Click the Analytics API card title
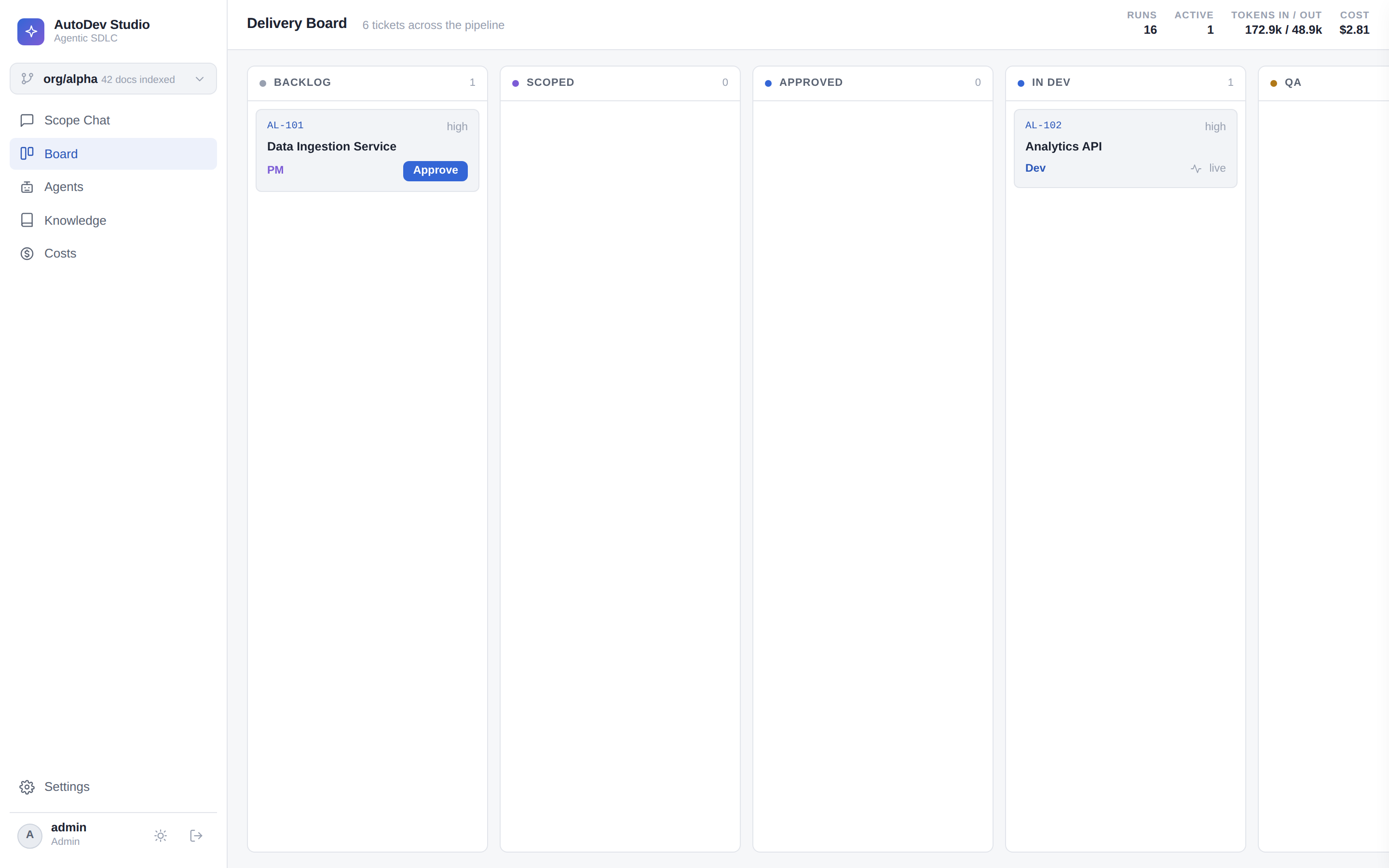Screen dimensions: 1389x868 pos(1063,147)
